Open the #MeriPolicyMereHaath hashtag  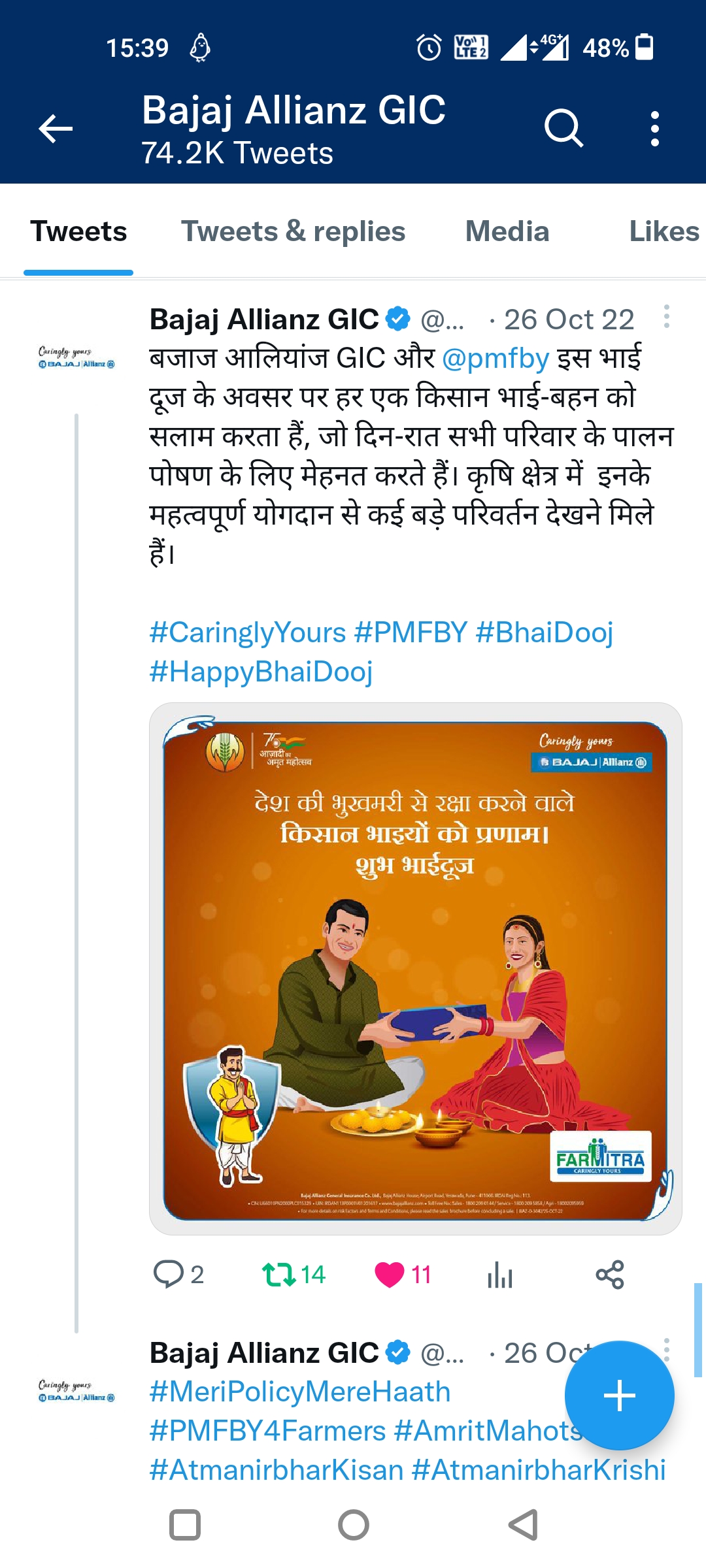point(300,1392)
